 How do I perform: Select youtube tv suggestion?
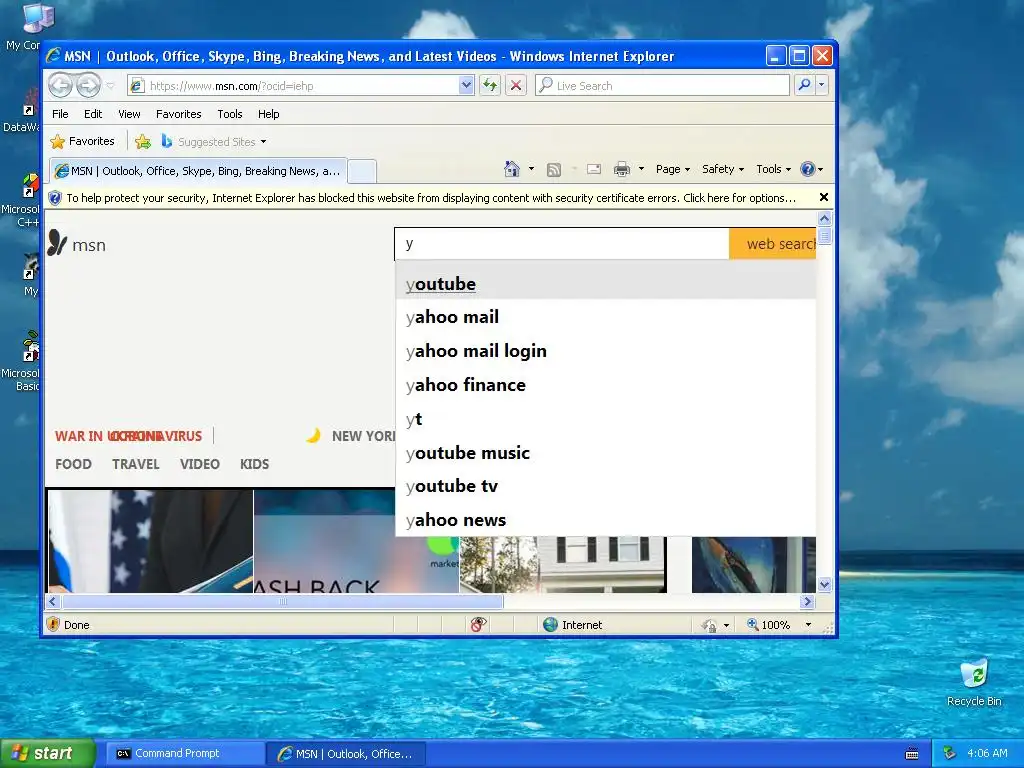click(x=605, y=486)
